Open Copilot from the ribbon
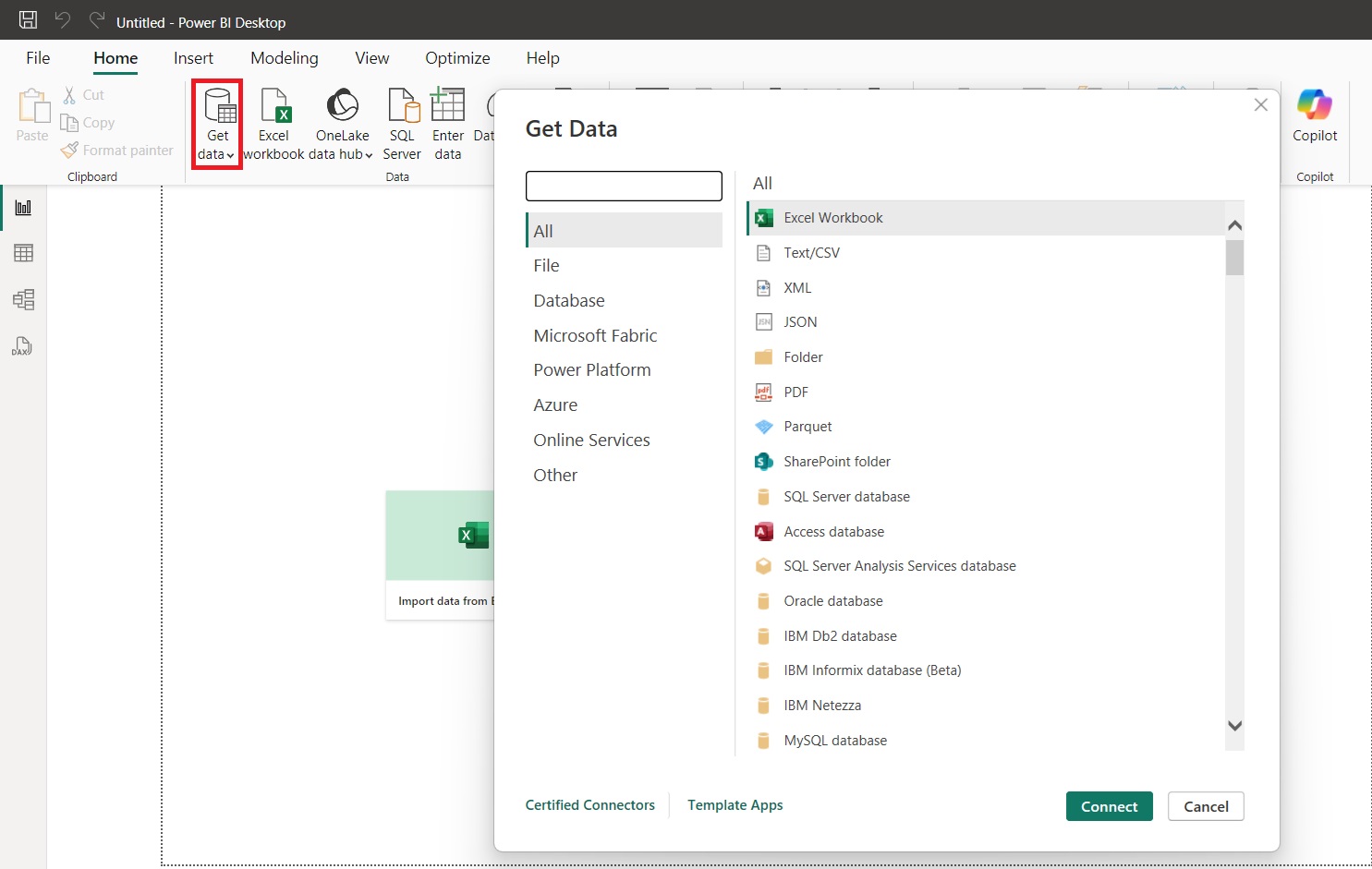Screen dimensions: 1372x869 (1314, 115)
